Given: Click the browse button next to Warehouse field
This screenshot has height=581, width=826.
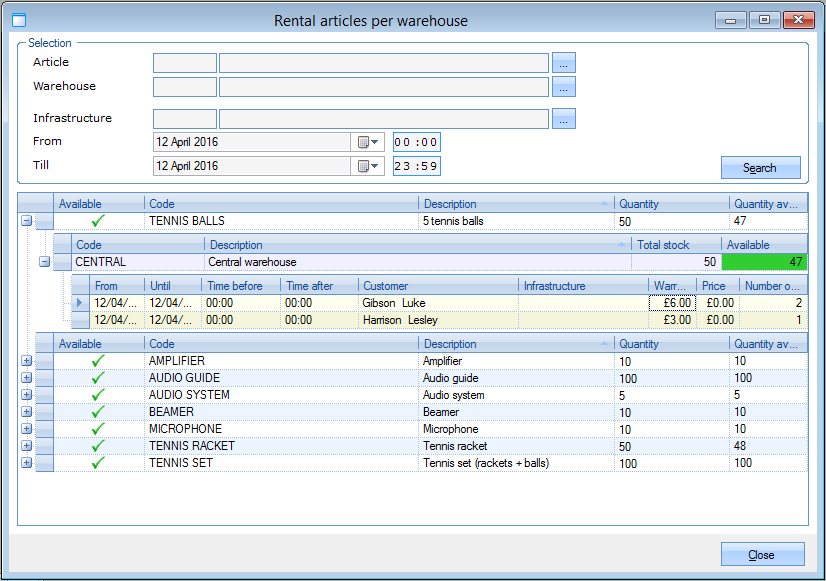Looking at the screenshot, I should [564, 87].
